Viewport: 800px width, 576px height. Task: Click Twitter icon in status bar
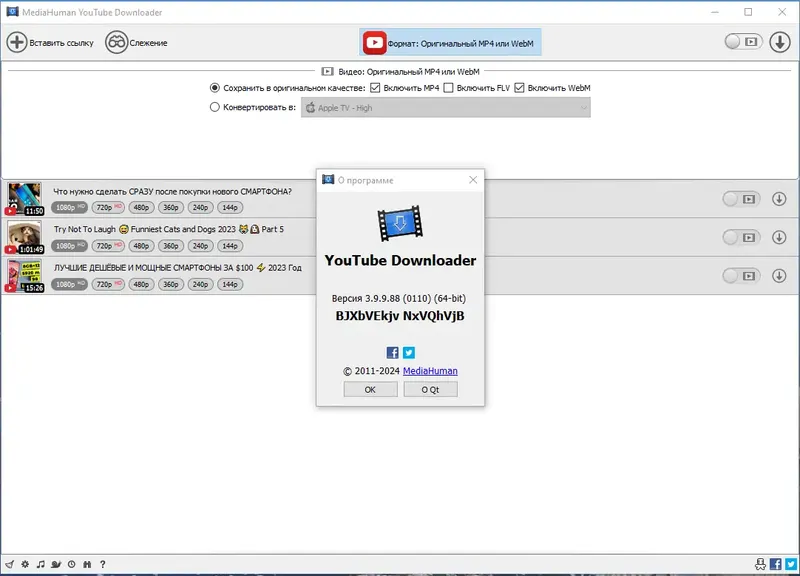pyautogui.click(x=791, y=564)
